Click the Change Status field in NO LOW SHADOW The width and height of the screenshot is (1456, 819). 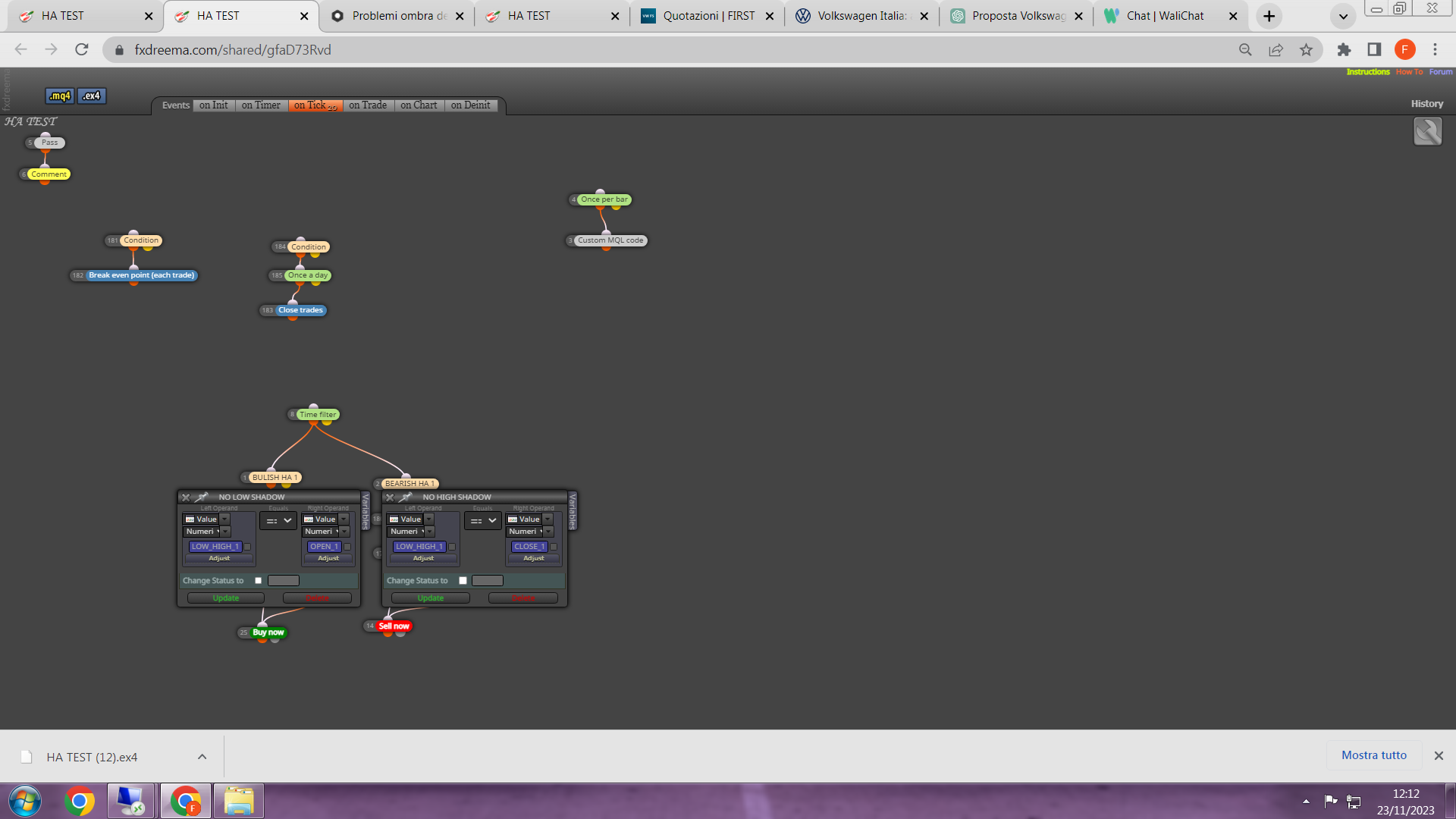click(284, 581)
